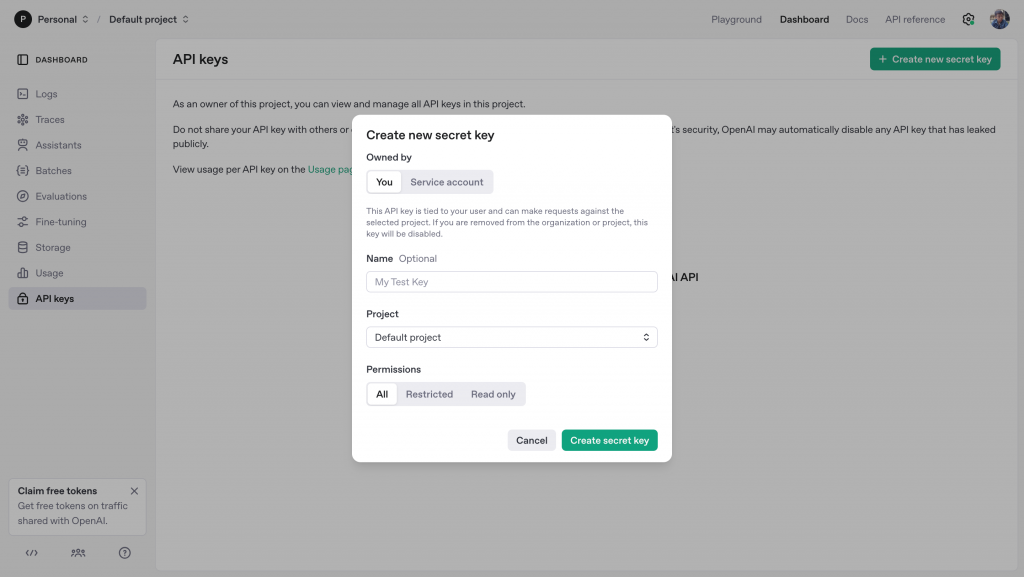Select the Service account owner option
Image resolution: width=1024 pixels, height=577 pixels.
446,182
